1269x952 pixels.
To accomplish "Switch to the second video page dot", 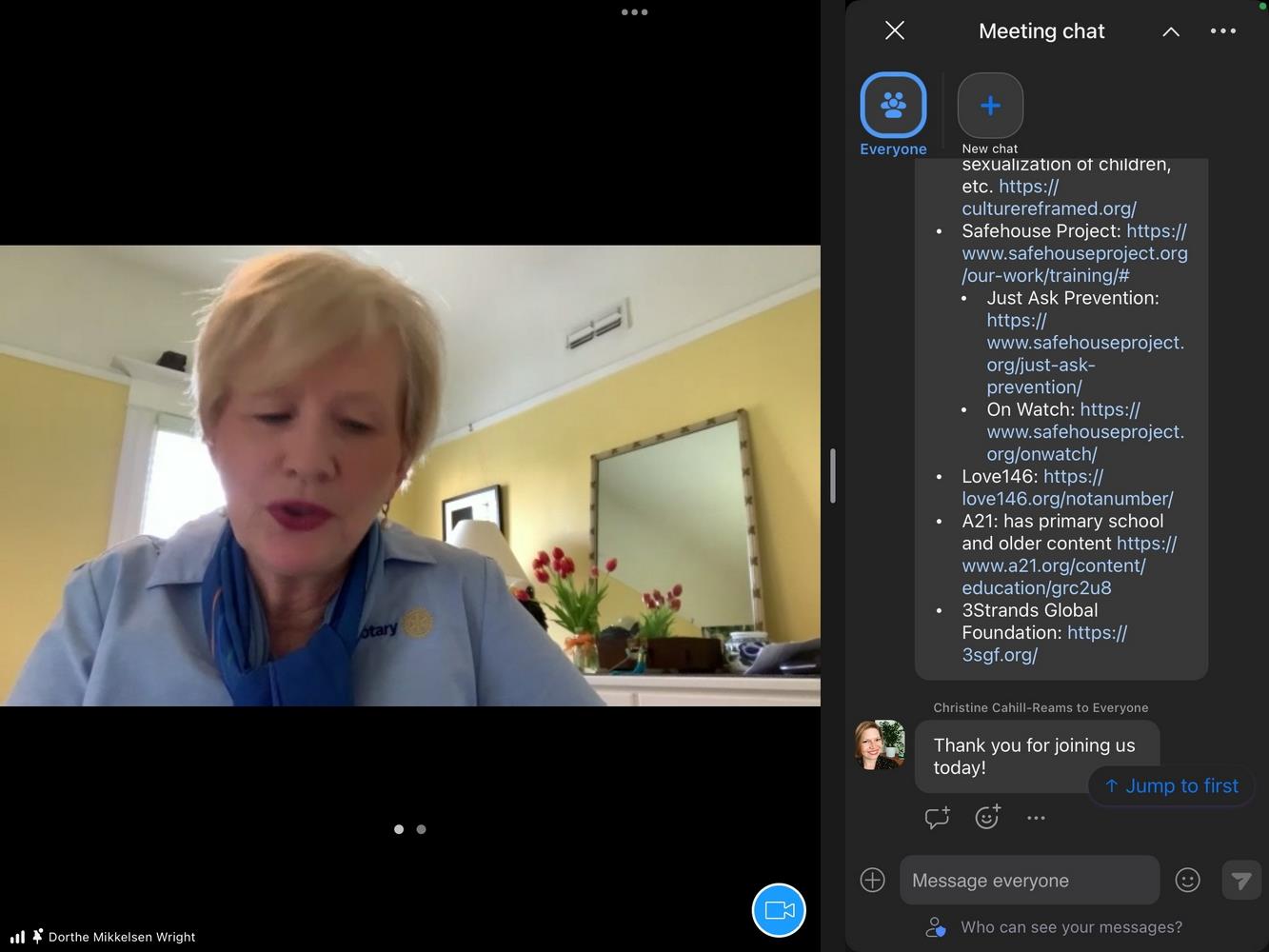I will [421, 829].
